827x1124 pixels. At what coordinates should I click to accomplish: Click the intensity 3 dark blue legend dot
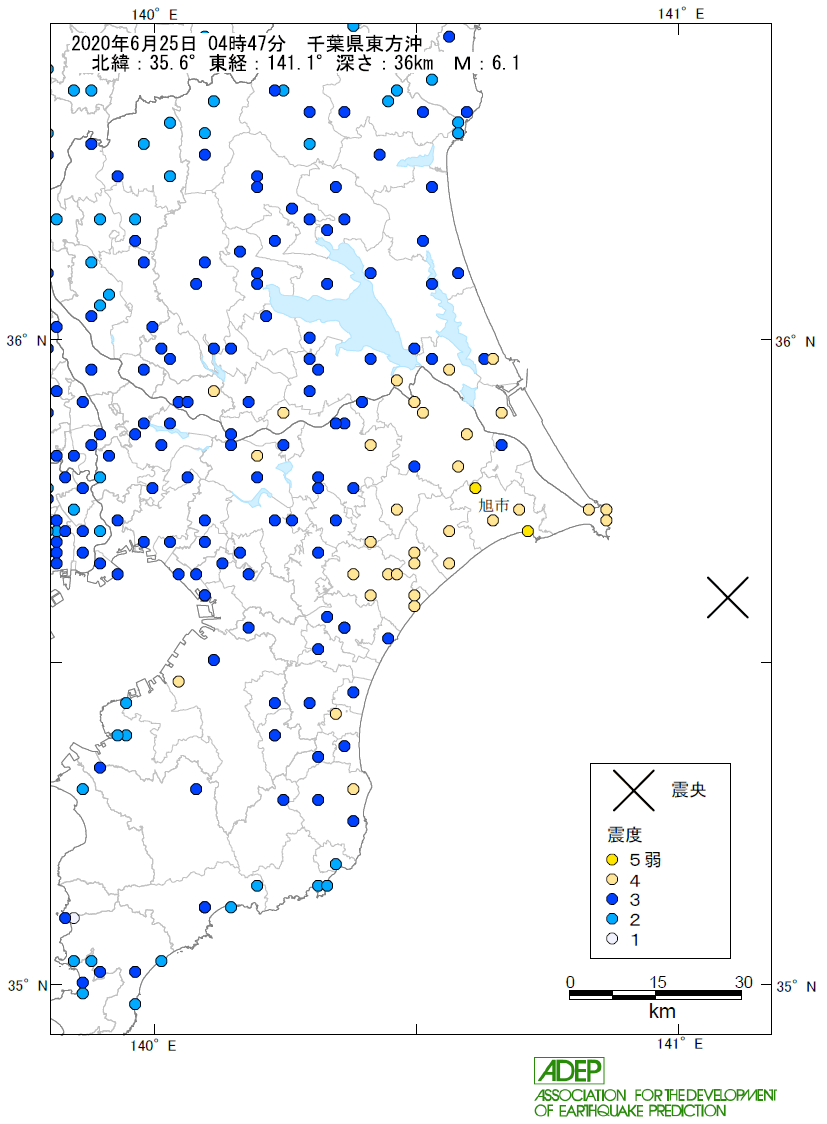click(x=612, y=899)
